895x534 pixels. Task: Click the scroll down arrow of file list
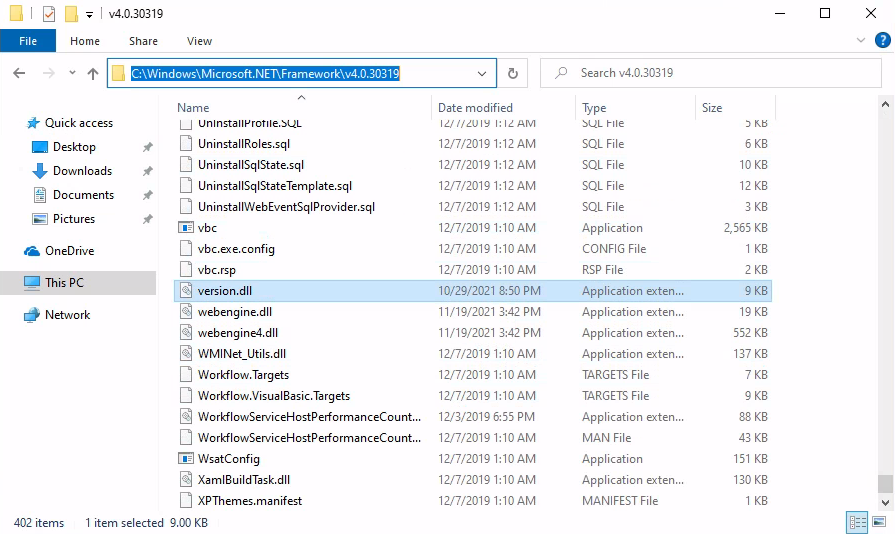click(885, 503)
